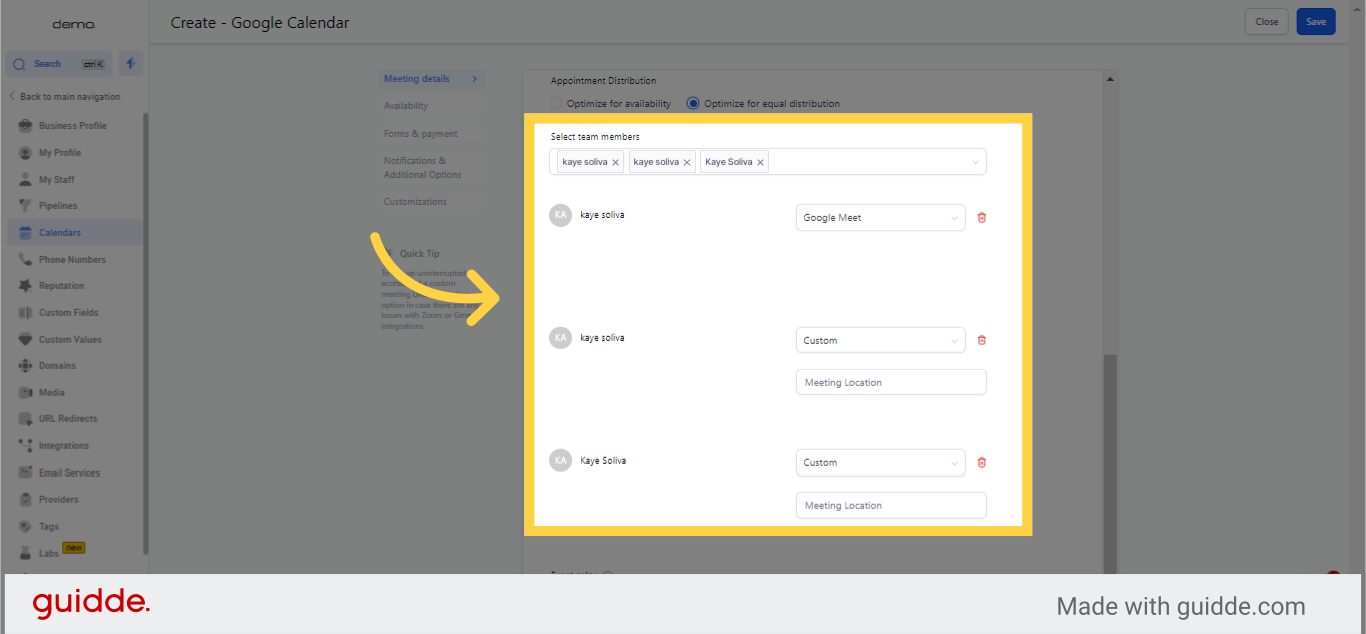This screenshot has width=1366, height=634.
Task: Remove first kaye soliva tag chip
Action: click(616, 162)
